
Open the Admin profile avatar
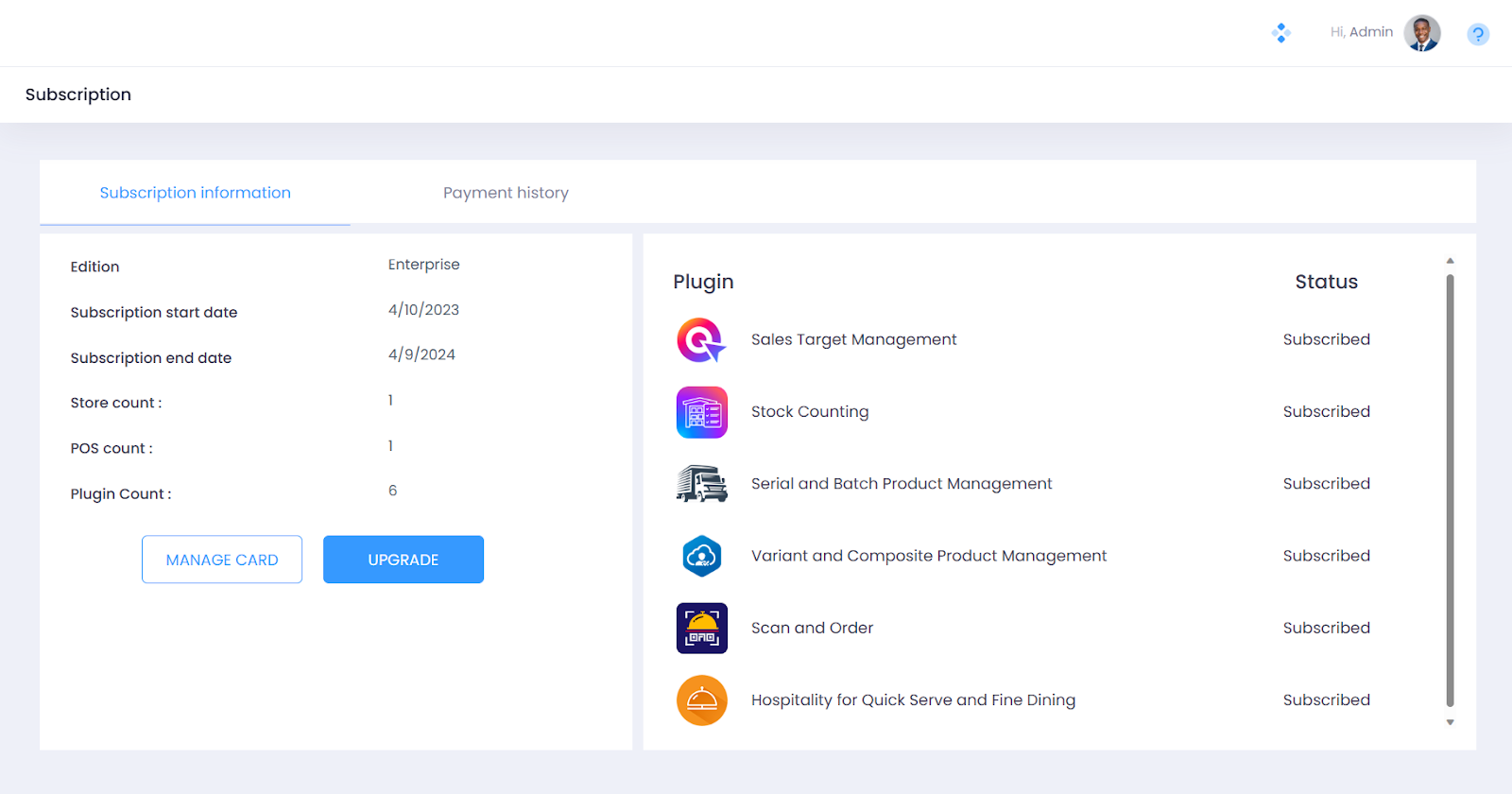1421,33
